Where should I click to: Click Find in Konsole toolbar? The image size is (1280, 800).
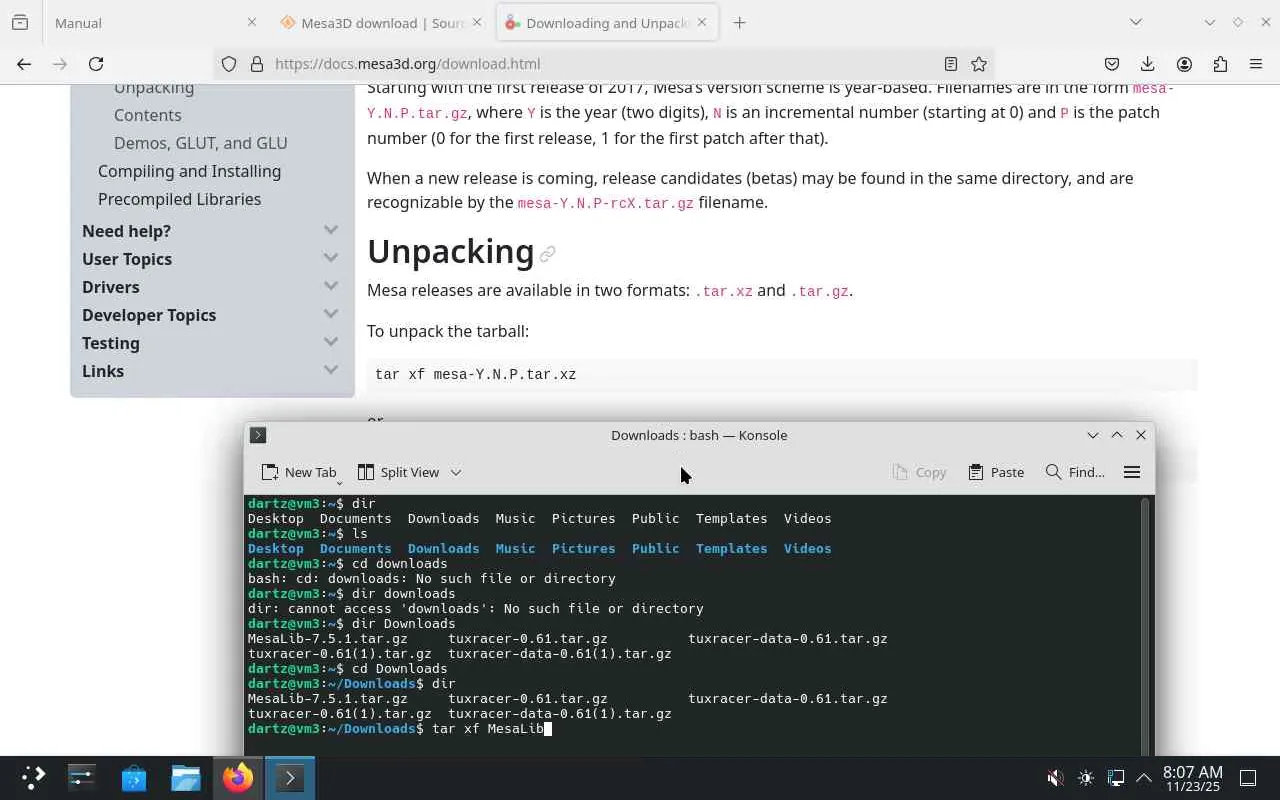coord(1075,472)
